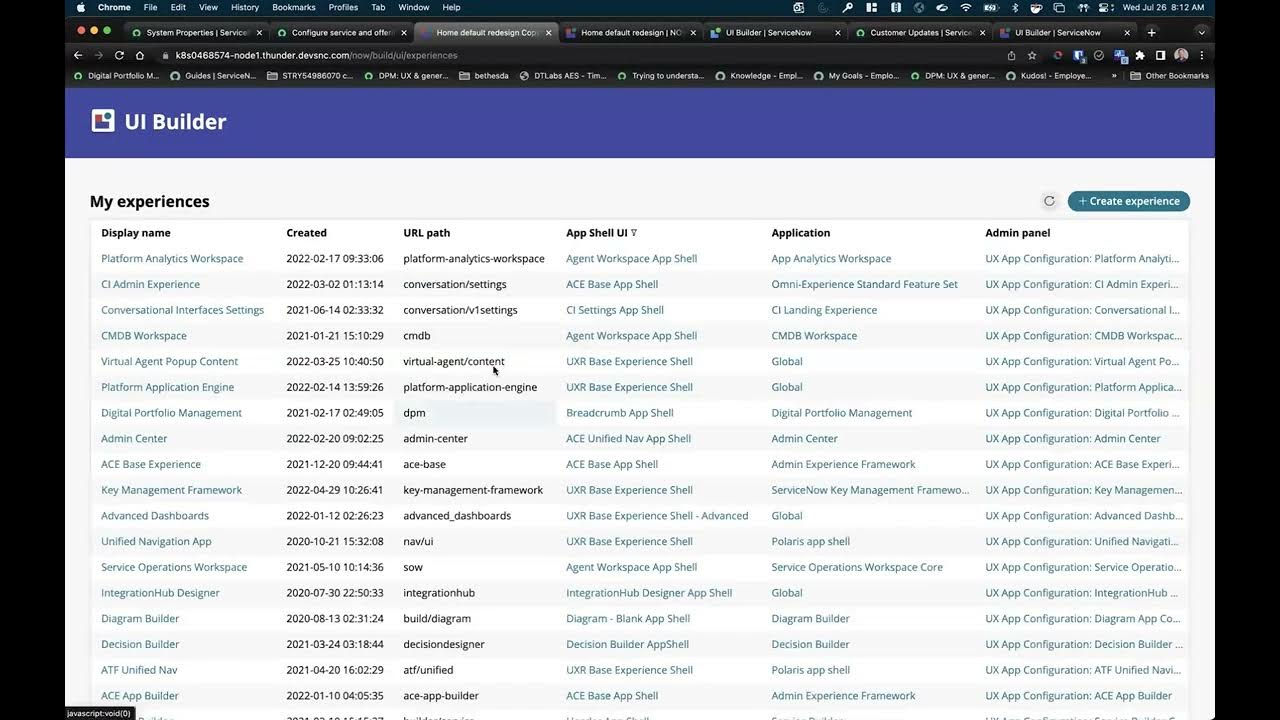
Task: Open the Chrome History menu
Action: pyautogui.click(x=245, y=7)
